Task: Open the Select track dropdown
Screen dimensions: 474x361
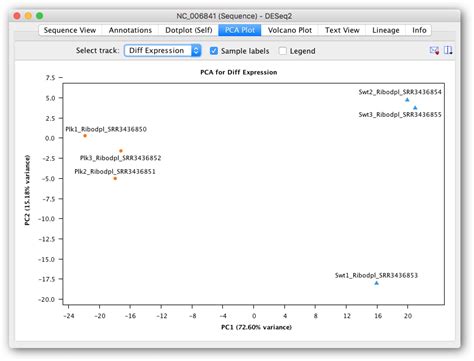Action: [163, 51]
